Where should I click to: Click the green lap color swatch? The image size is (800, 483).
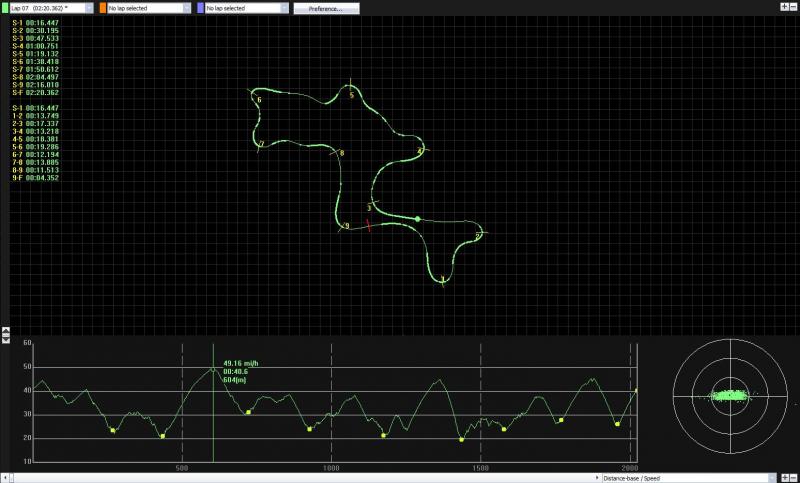[5, 8]
